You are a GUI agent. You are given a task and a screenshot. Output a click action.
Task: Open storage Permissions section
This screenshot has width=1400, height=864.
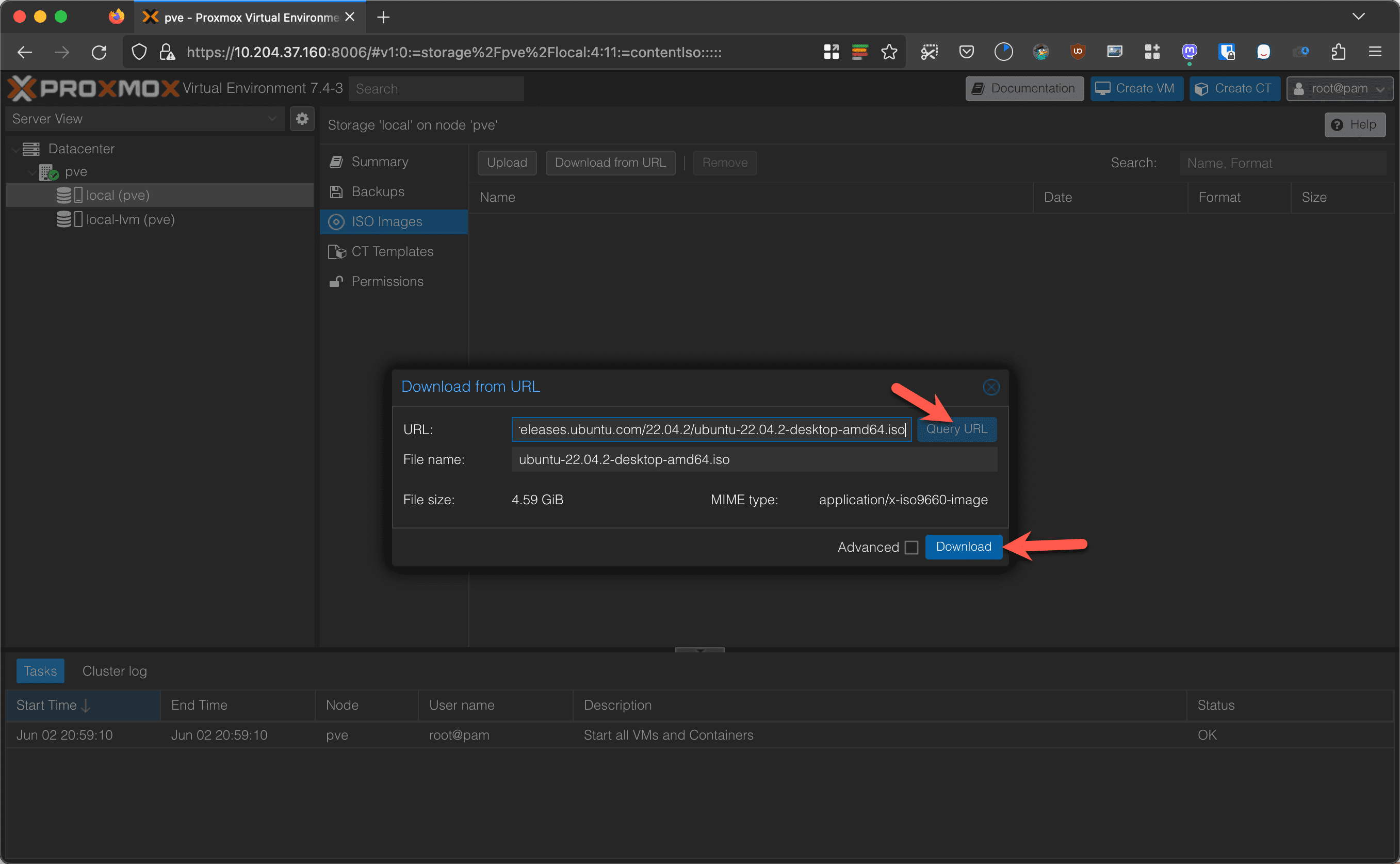[394, 281]
